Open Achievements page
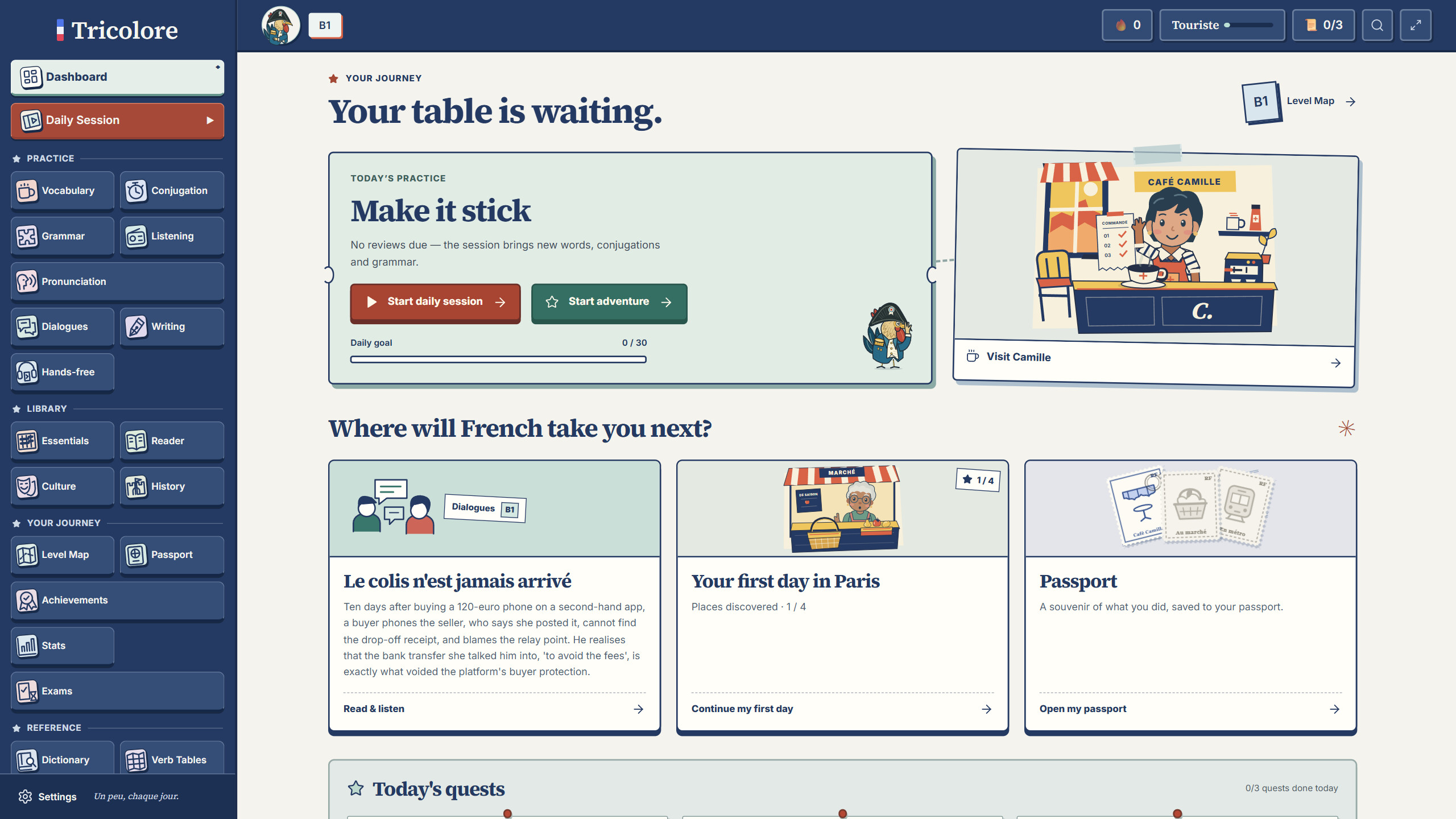 click(117, 600)
